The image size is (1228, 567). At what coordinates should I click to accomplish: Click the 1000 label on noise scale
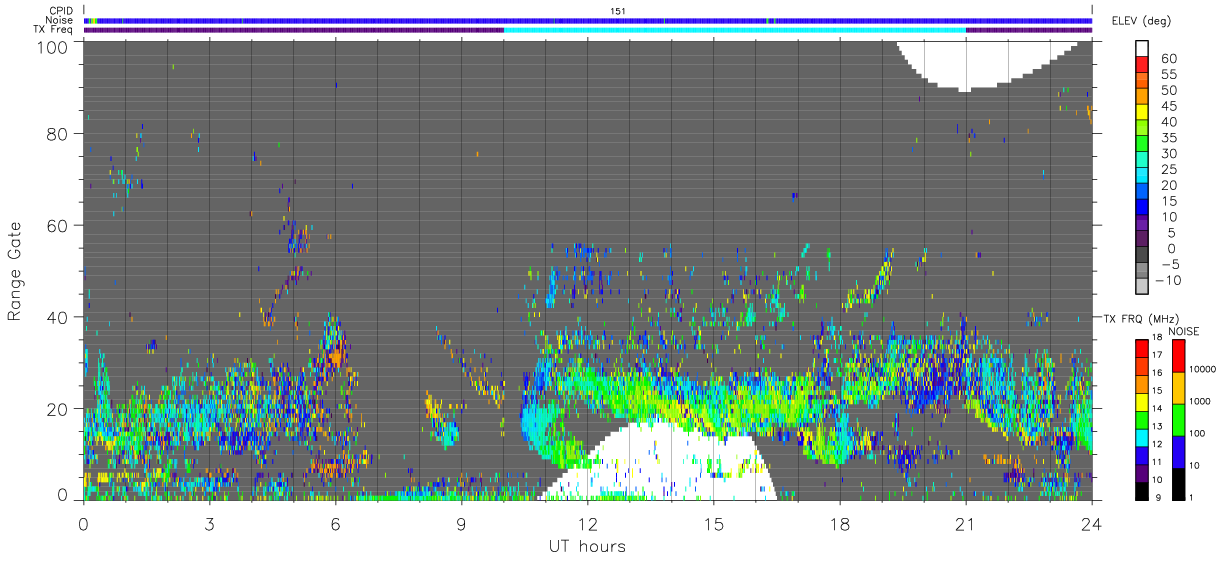1201,400
